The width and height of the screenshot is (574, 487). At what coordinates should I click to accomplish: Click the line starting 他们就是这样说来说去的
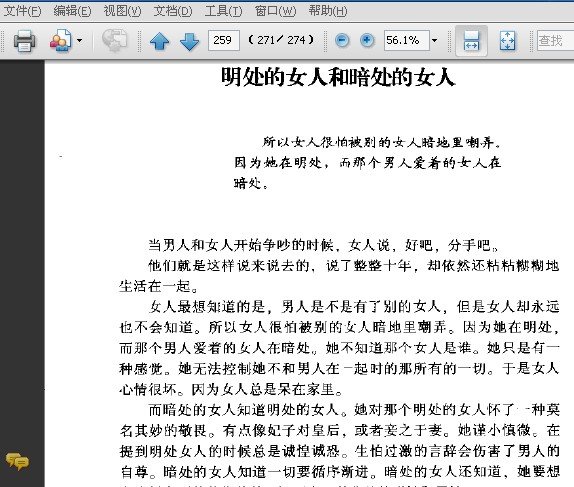coord(354,265)
